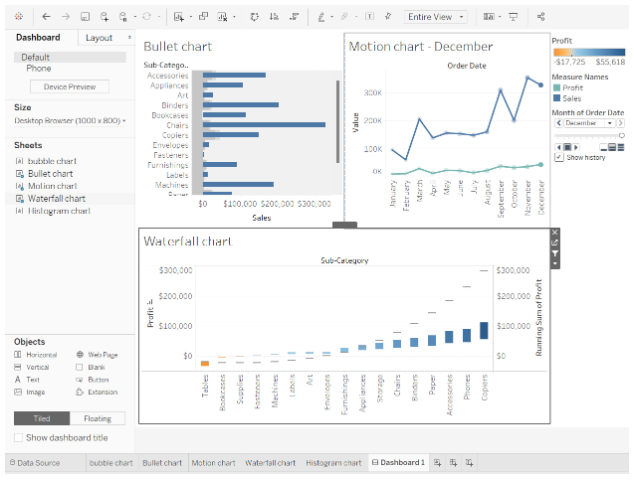This screenshot has height=481, width=634.
Task: Close the Waterfall chart container
Action: (555, 233)
